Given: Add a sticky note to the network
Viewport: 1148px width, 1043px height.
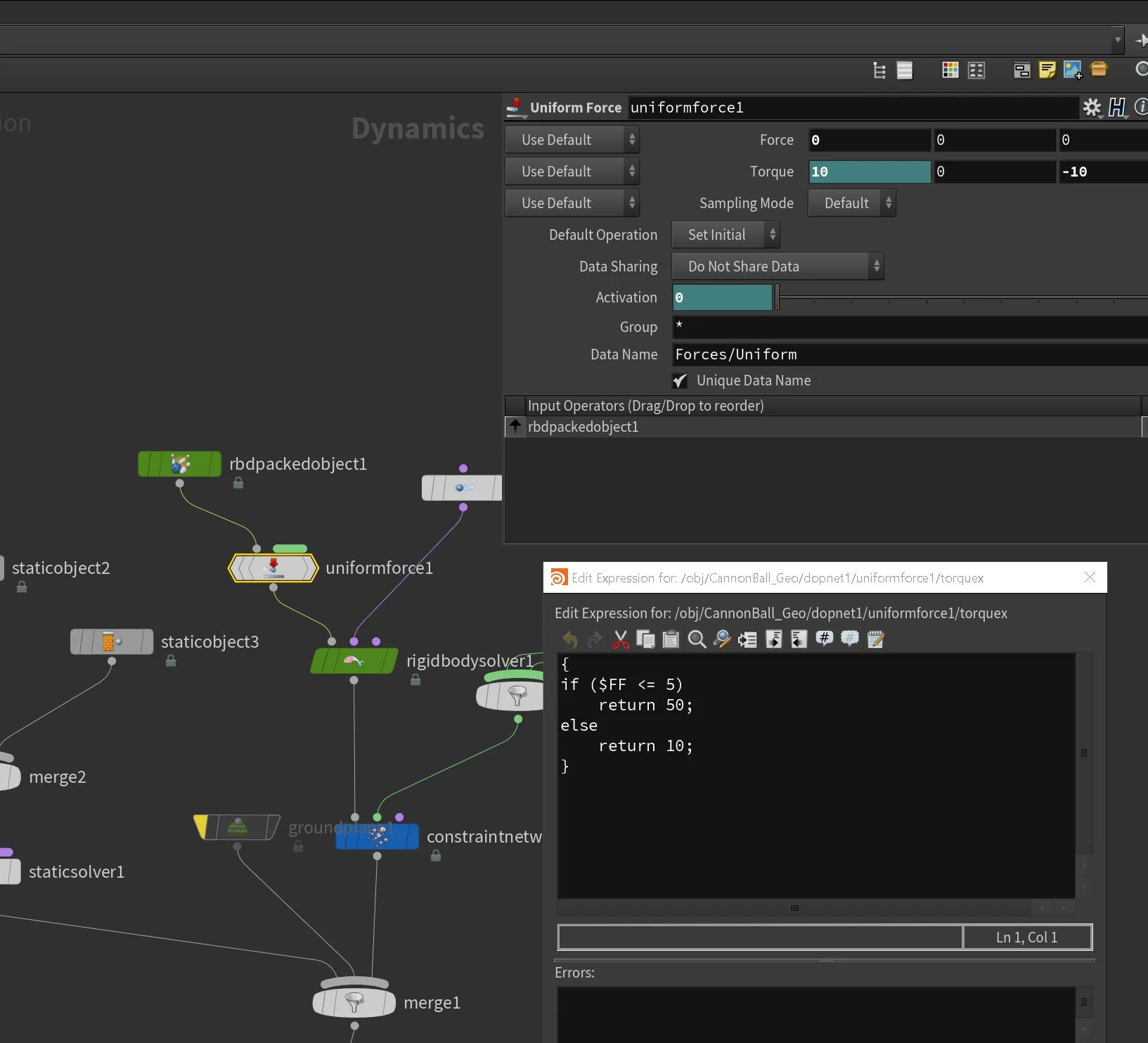Looking at the screenshot, I should click(1047, 70).
